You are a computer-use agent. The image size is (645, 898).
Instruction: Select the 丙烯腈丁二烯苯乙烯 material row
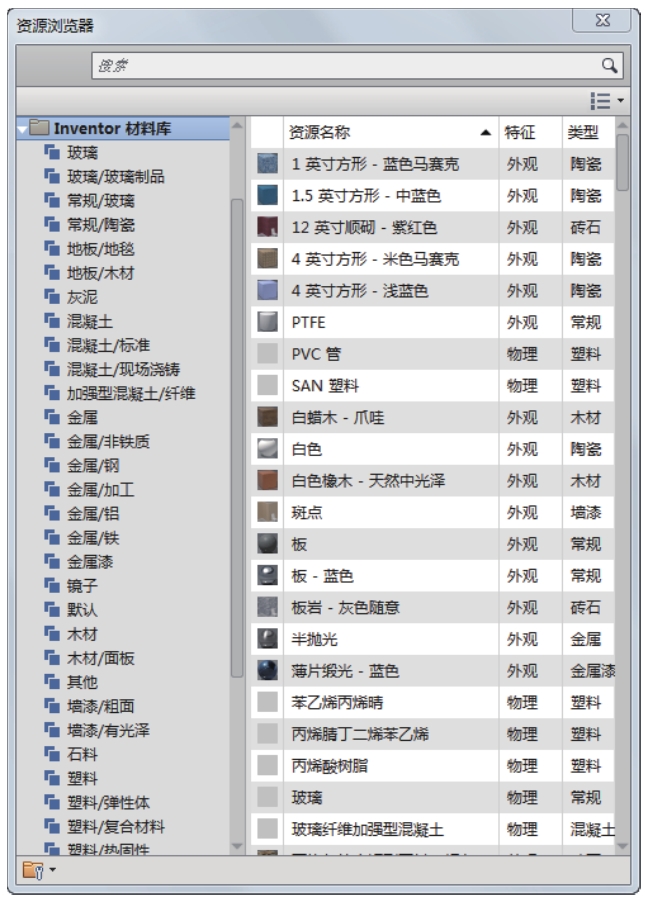pyautogui.click(x=432, y=734)
